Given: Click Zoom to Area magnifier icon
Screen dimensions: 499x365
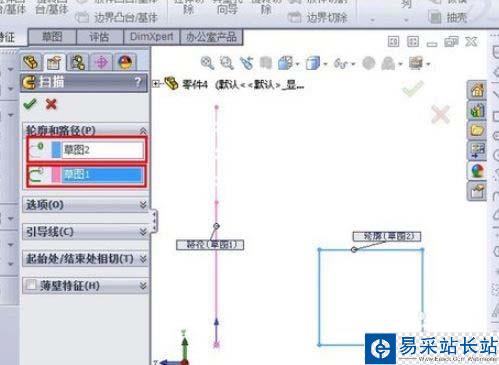Looking at the screenshot, I should [x=227, y=63].
